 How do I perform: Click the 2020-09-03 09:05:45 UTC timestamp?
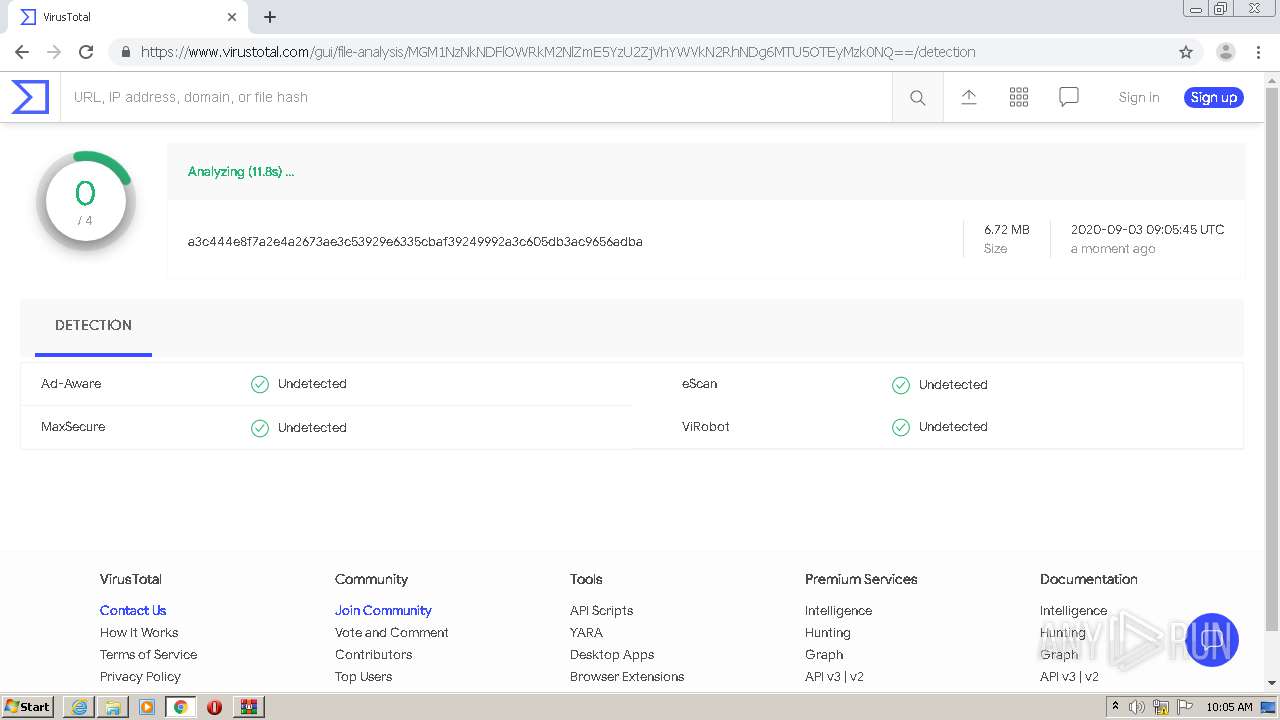coord(1147,229)
